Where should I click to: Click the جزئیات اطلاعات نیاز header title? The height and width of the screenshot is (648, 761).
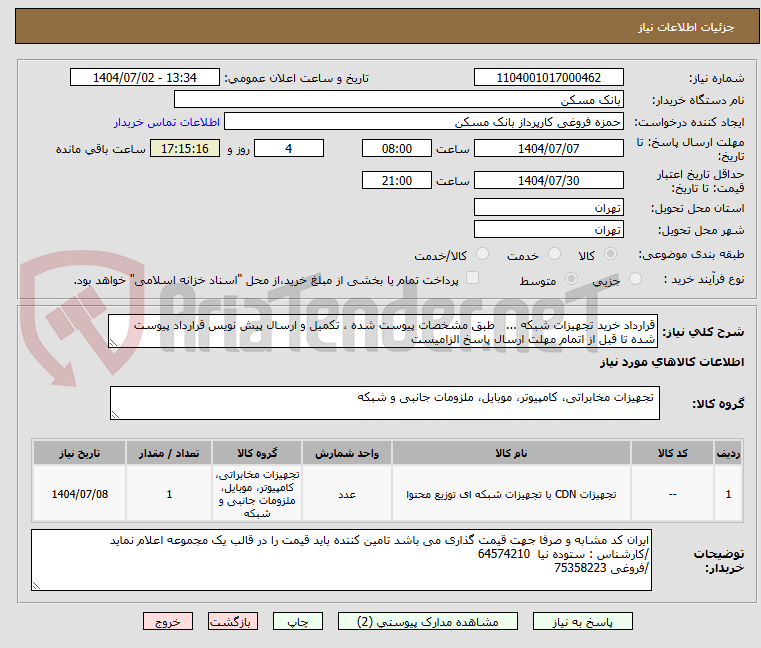tap(686, 27)
